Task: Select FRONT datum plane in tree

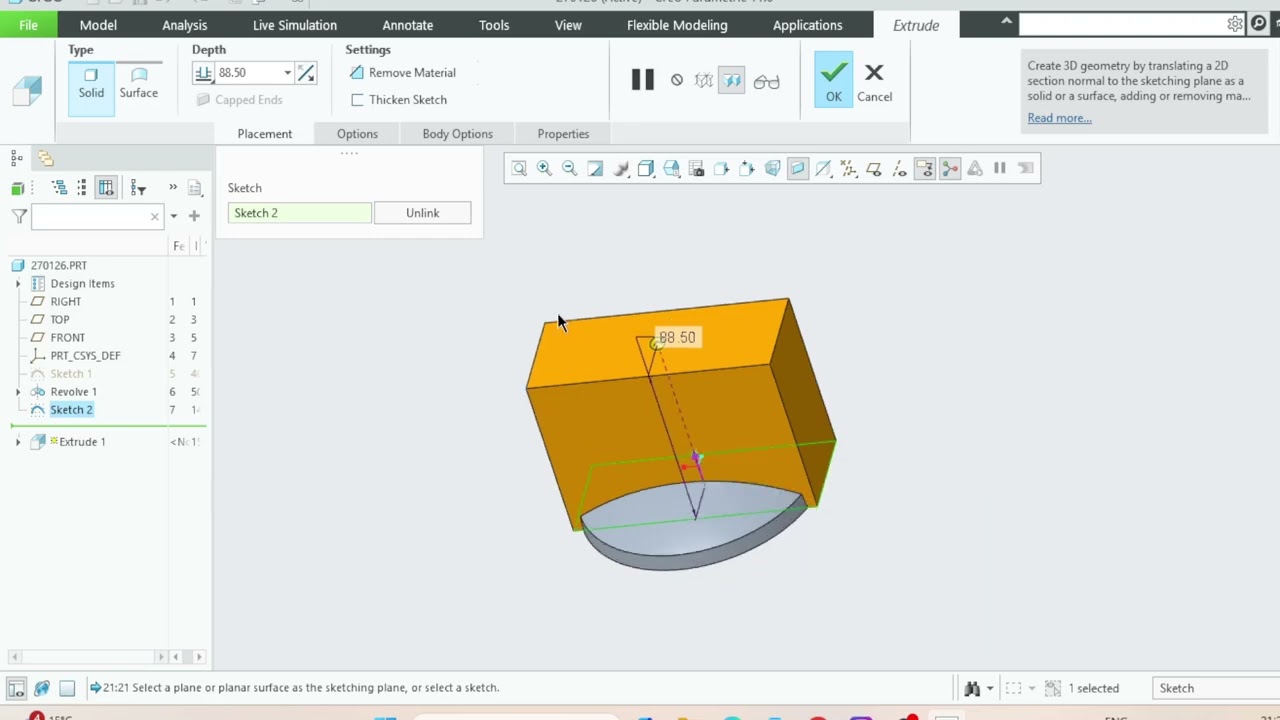Action: [68, 338]
